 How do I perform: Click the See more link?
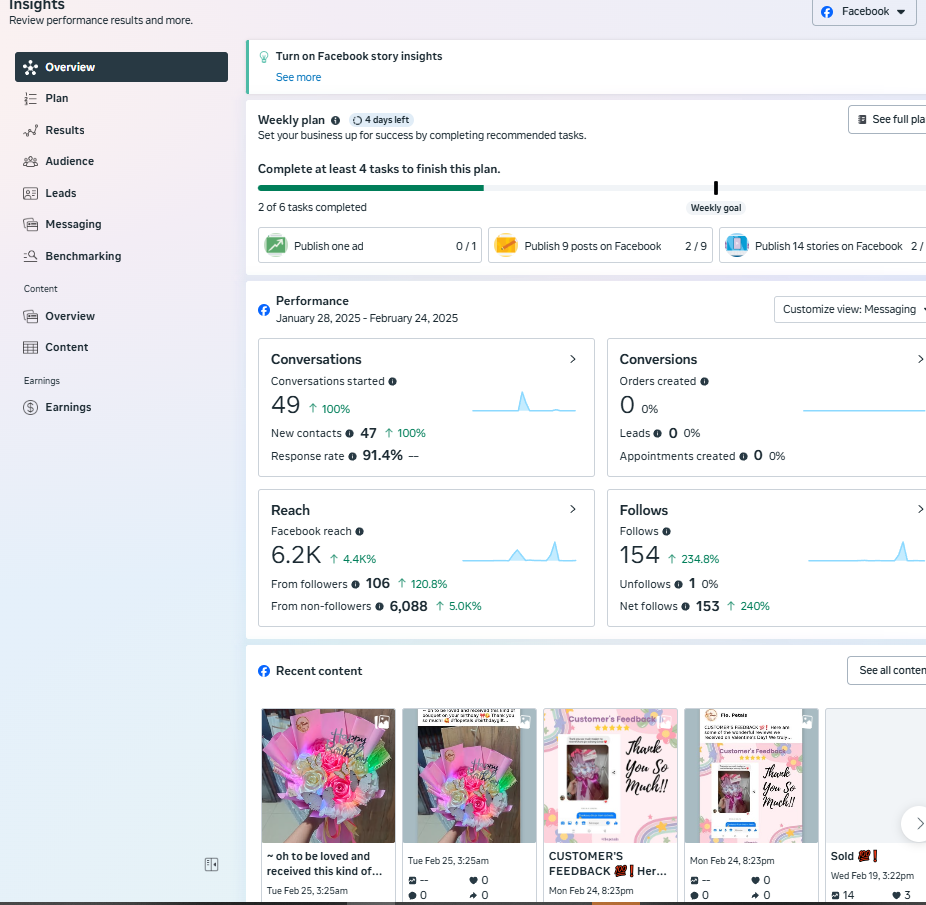(x=298, y=77)
